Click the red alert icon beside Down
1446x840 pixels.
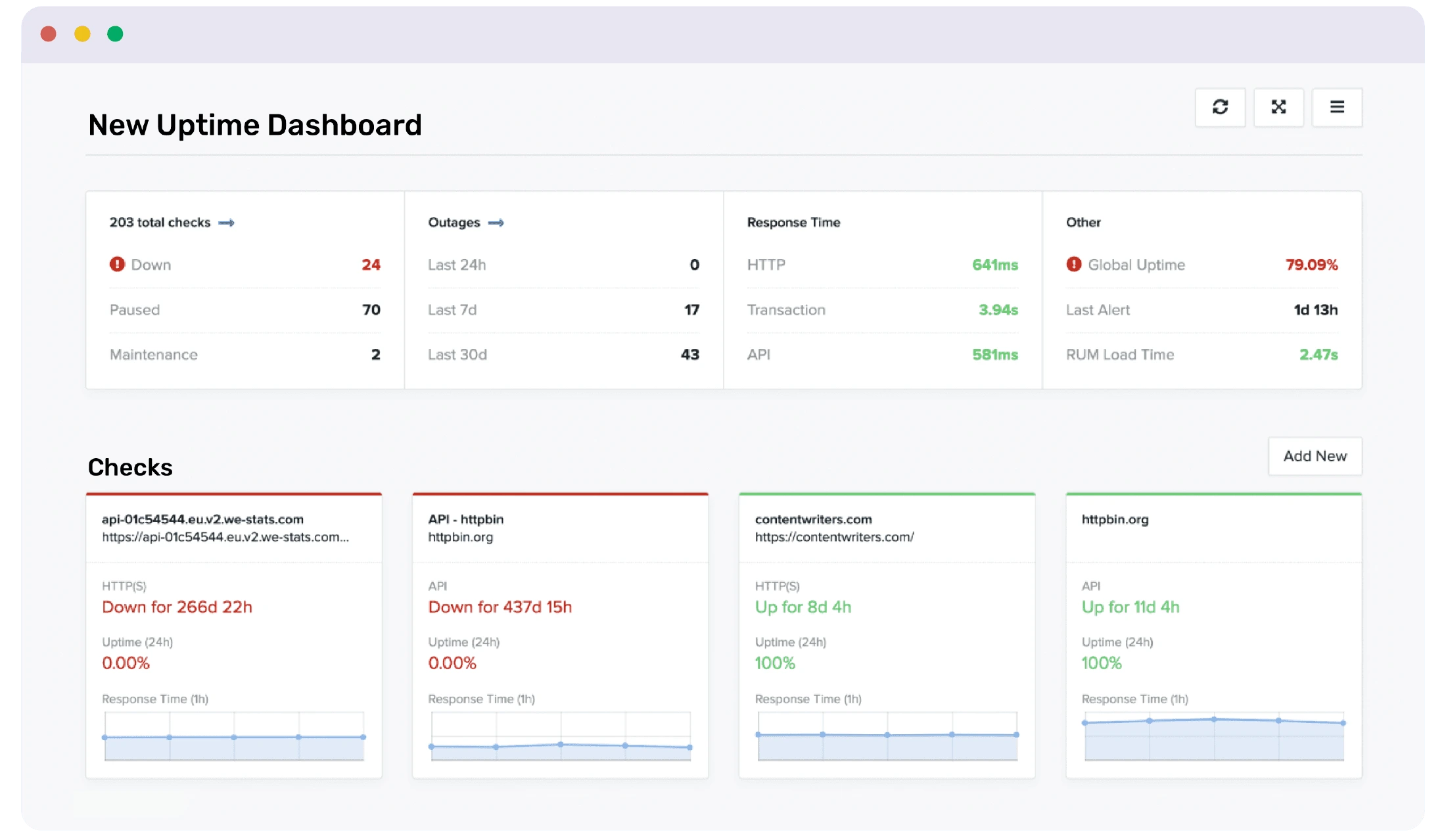tap(117, 264)
